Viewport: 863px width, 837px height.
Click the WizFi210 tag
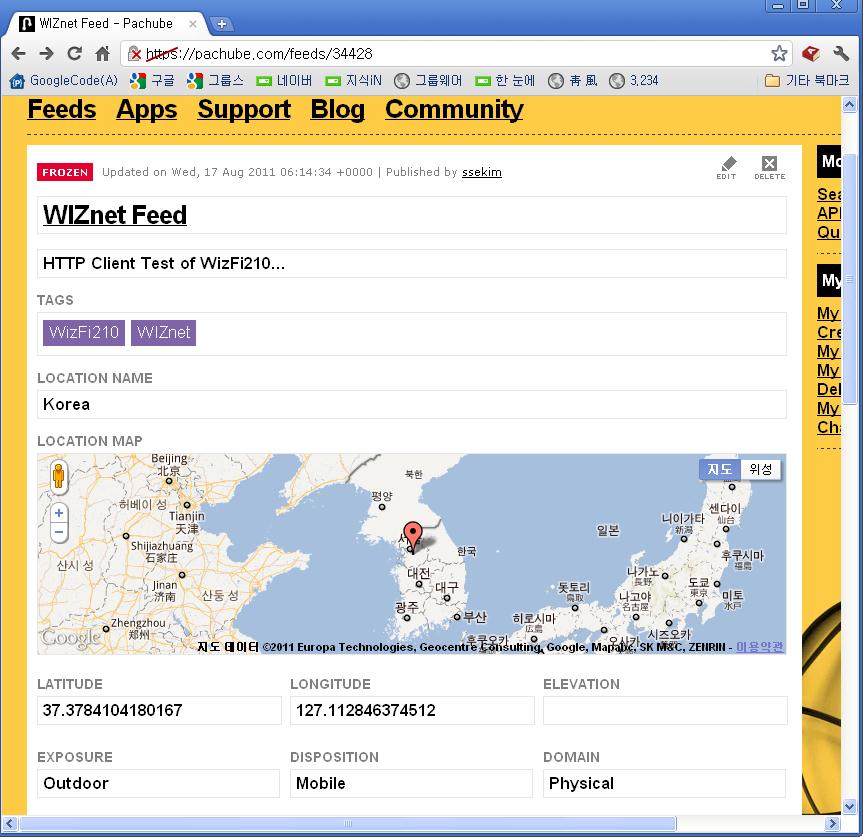tap(84, 332)
